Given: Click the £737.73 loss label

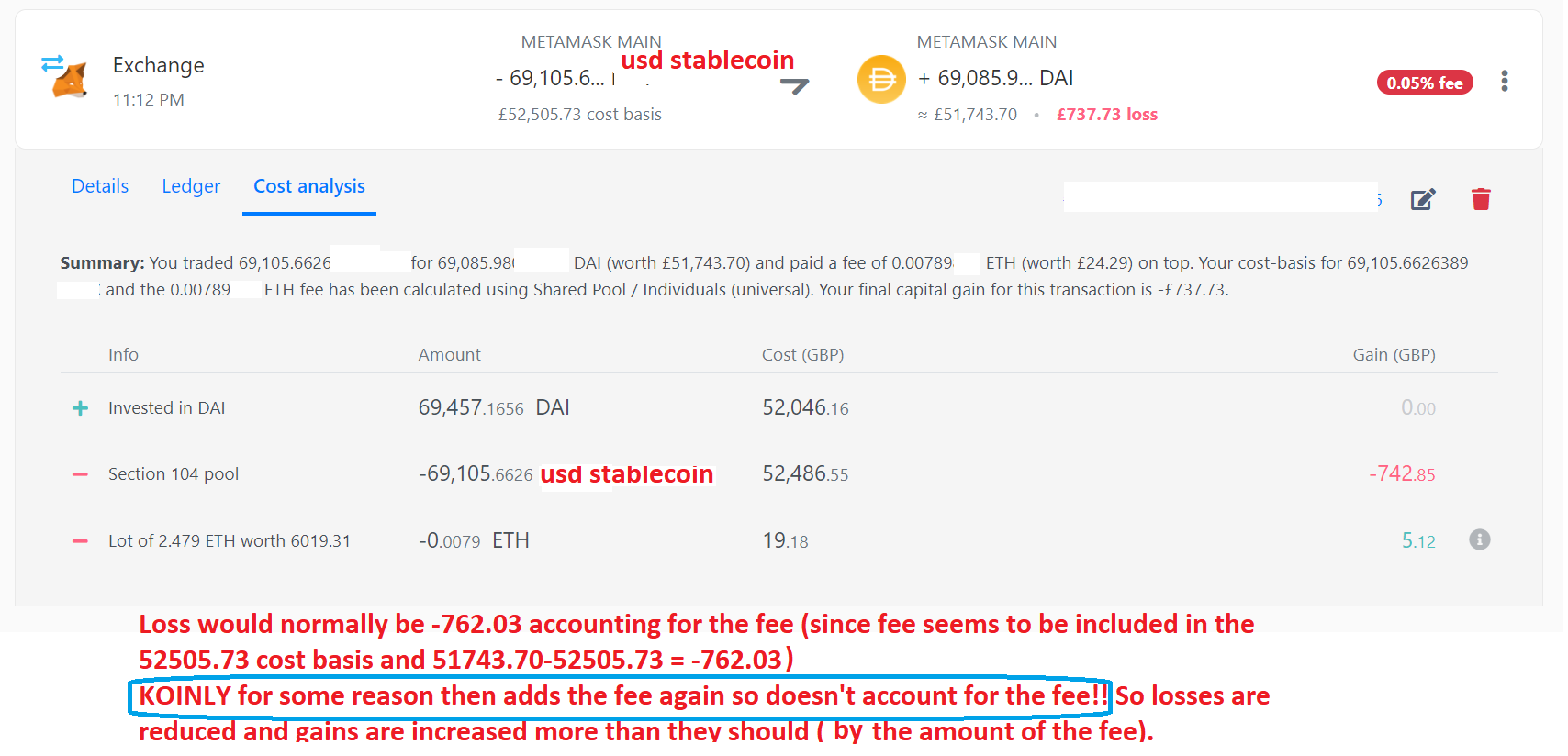Looking at the screenshot, I should (1107, 114).
